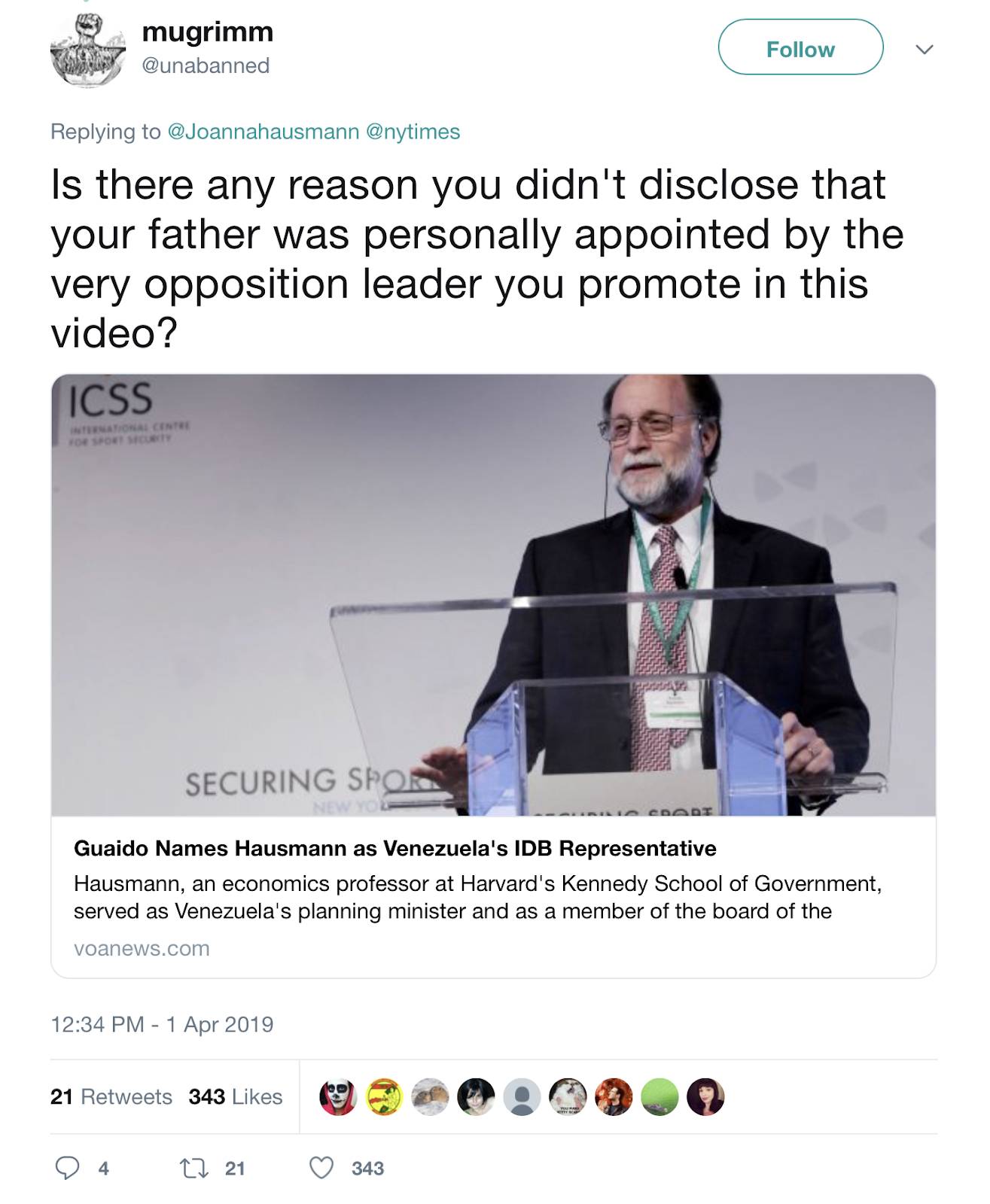Click the green circle liker avatar
The image size is (990, 1204).
(x=659, y=1097)
